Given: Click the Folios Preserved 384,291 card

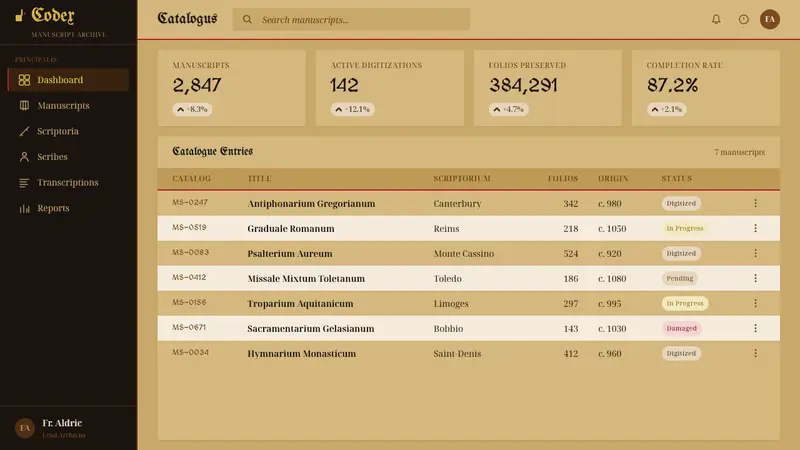Looking at the screenshot, I should tap(548, 88).
